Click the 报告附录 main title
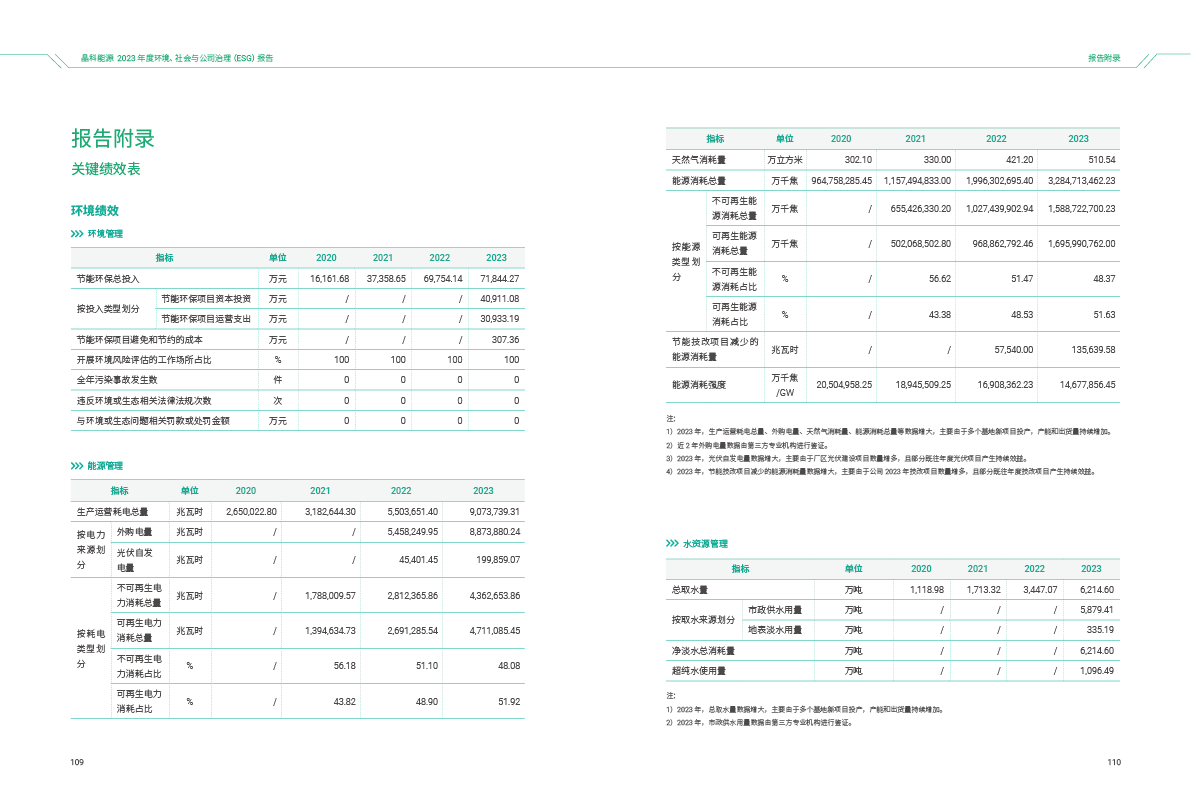 [112, 138]
